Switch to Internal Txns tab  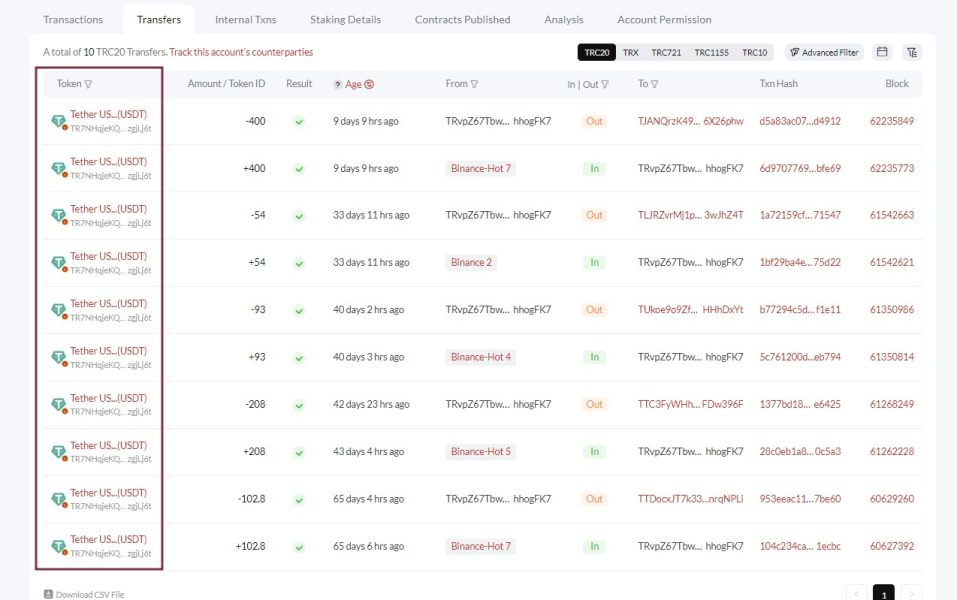tap(245, 20)
